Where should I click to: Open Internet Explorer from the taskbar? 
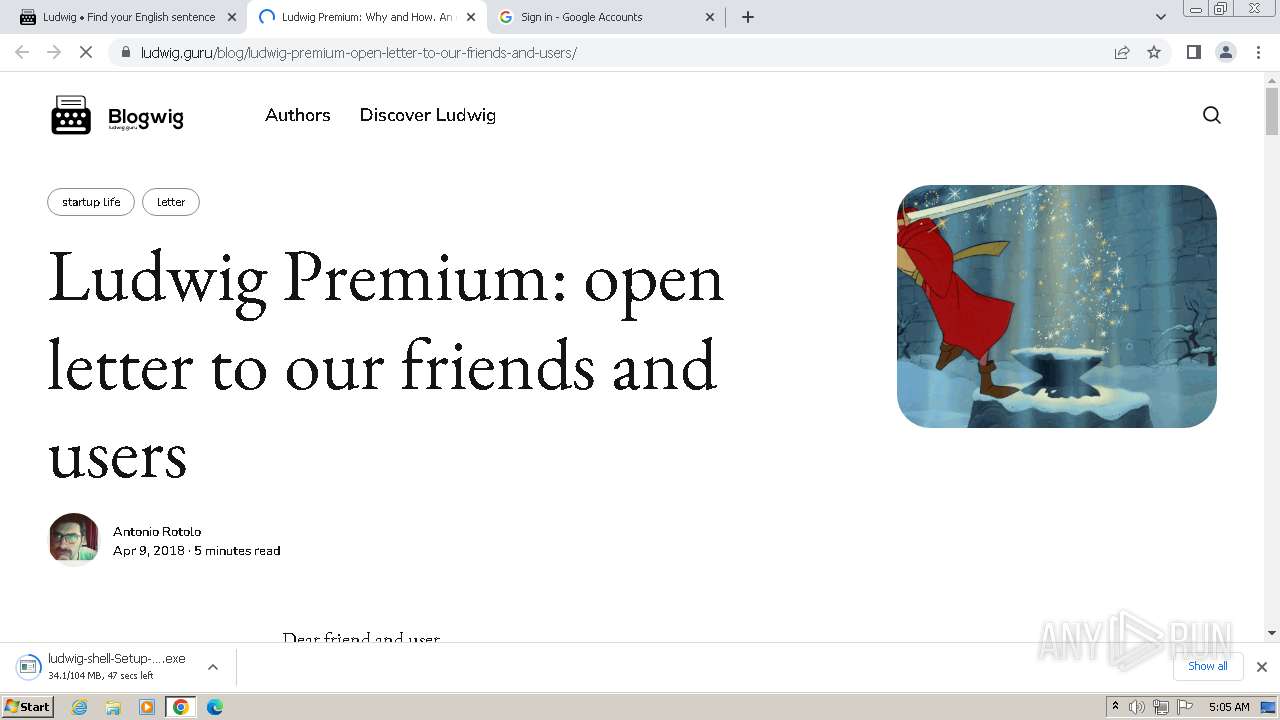[x=80, y=707]
